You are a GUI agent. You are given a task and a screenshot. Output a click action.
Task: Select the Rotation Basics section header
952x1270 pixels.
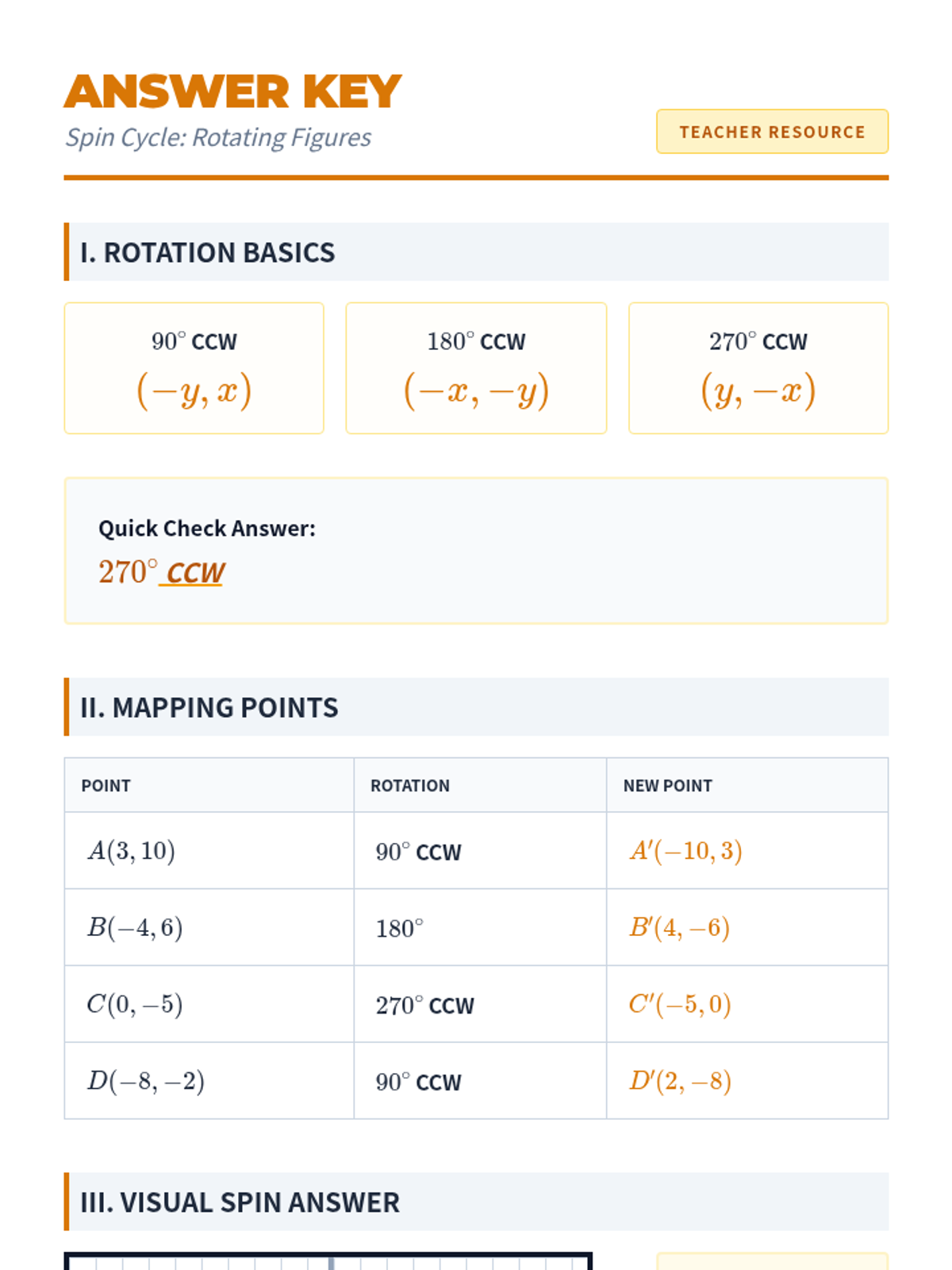point(208,252)
